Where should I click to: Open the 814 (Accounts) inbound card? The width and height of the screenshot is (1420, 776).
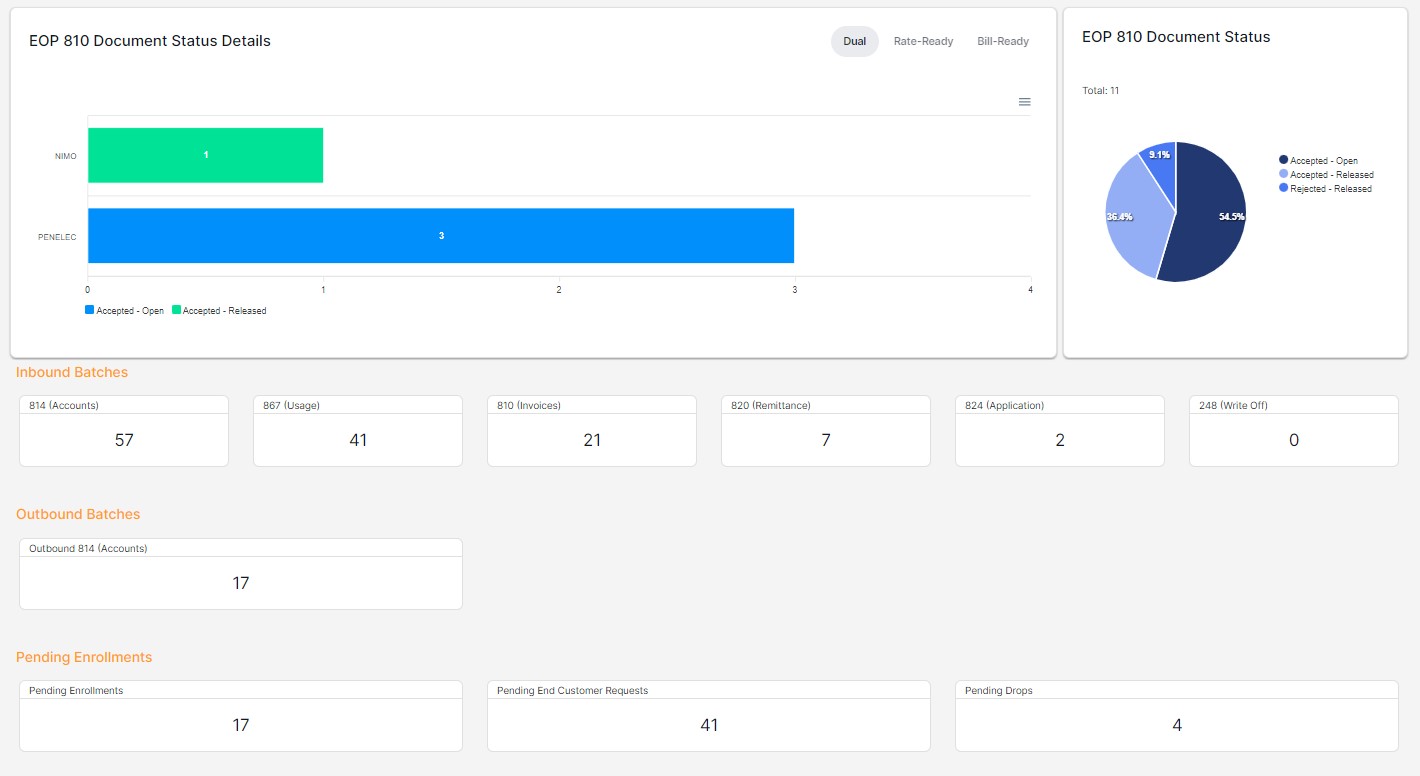(124, 431)
